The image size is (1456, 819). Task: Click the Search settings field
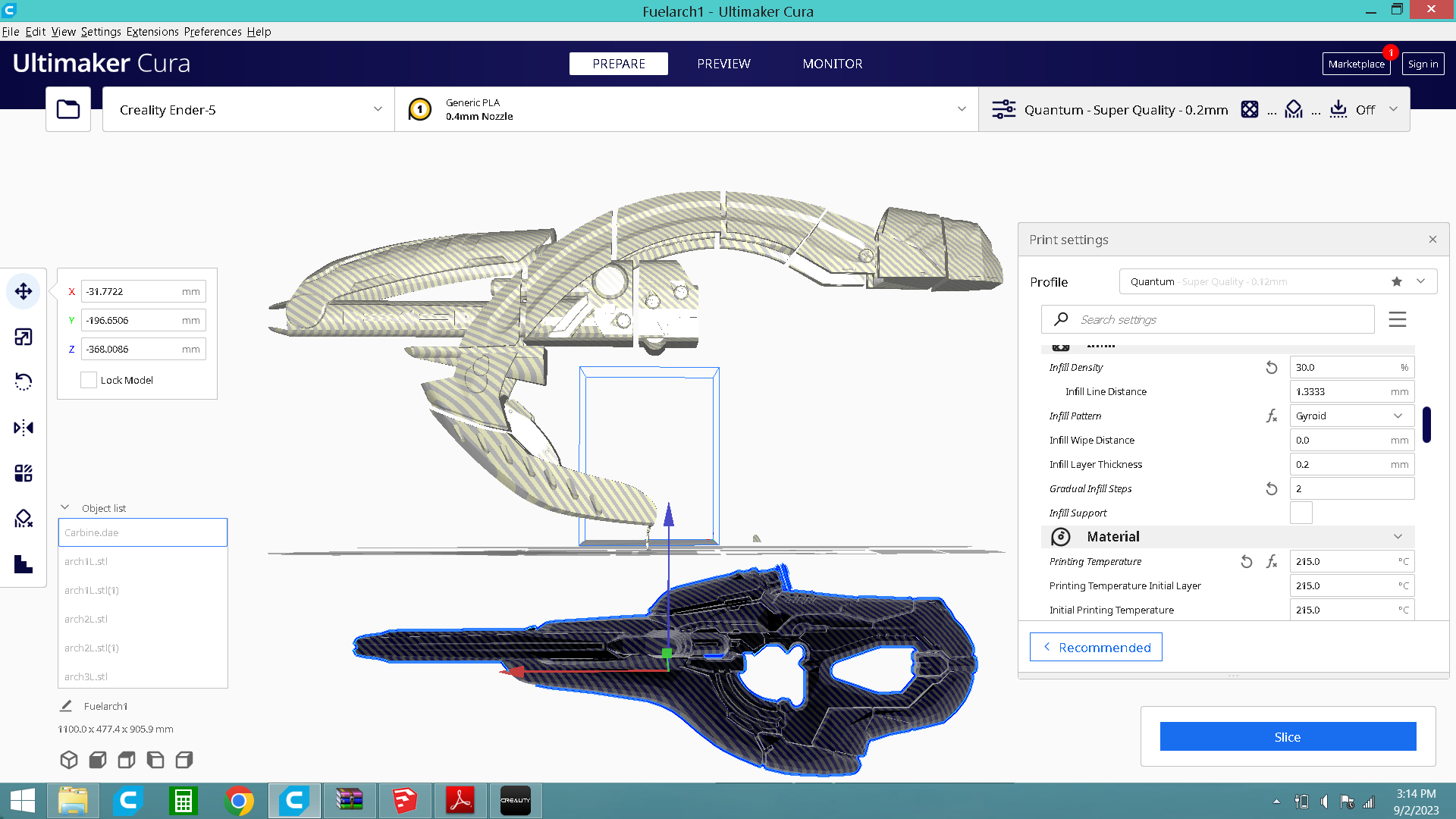point(1208,319)
